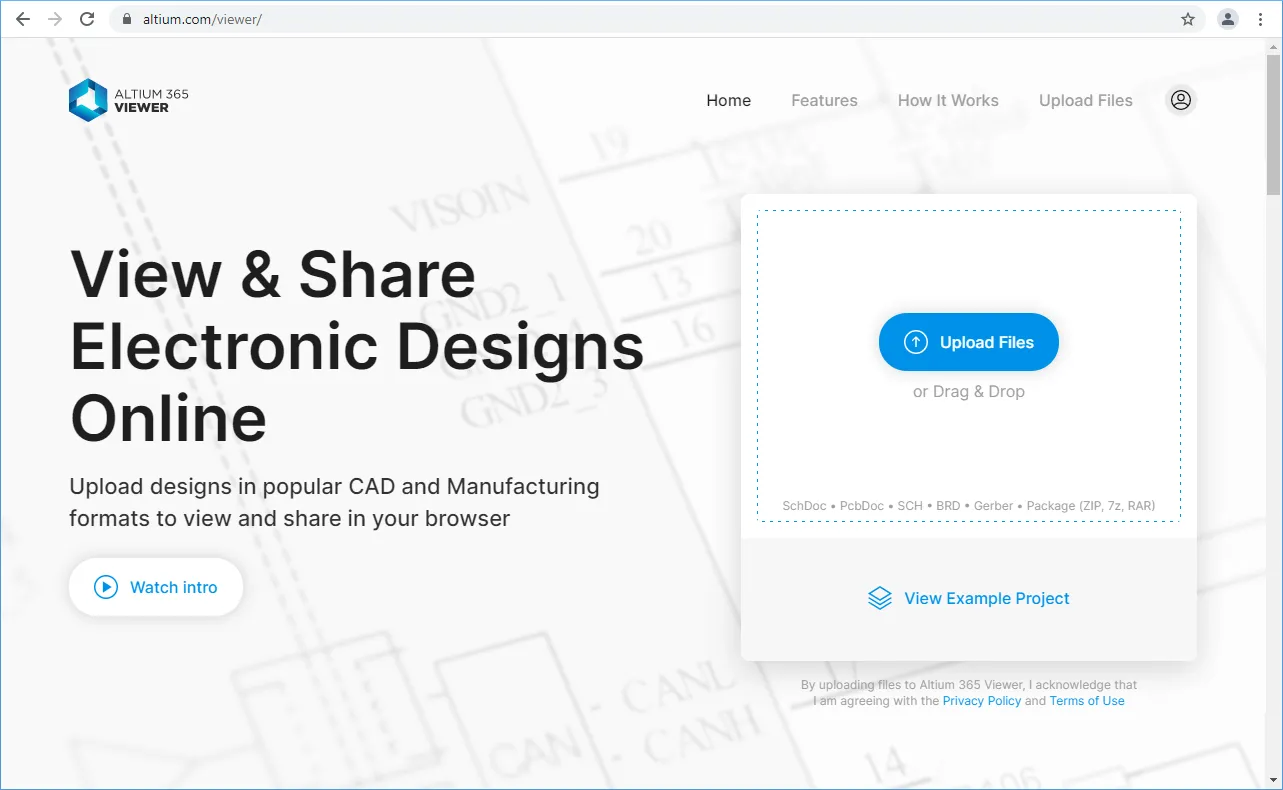Click the Altium 365 Viewer logo
The width and height of the screenshot is (1283, 790).
click(128, 100)
